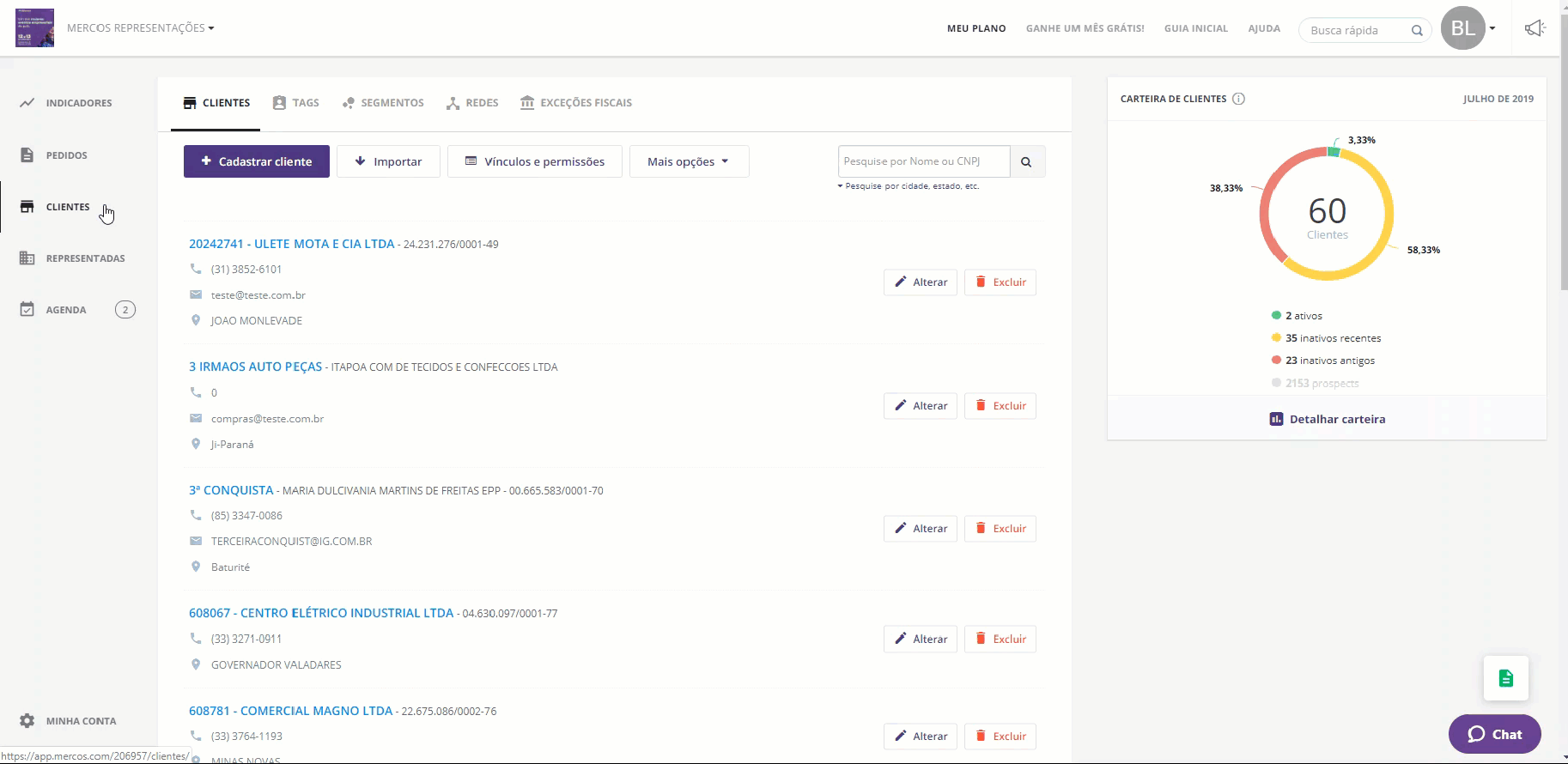Click the magnifier search button beside client search
This screenshot has width=1568, height=764.
pos(1027,161)
